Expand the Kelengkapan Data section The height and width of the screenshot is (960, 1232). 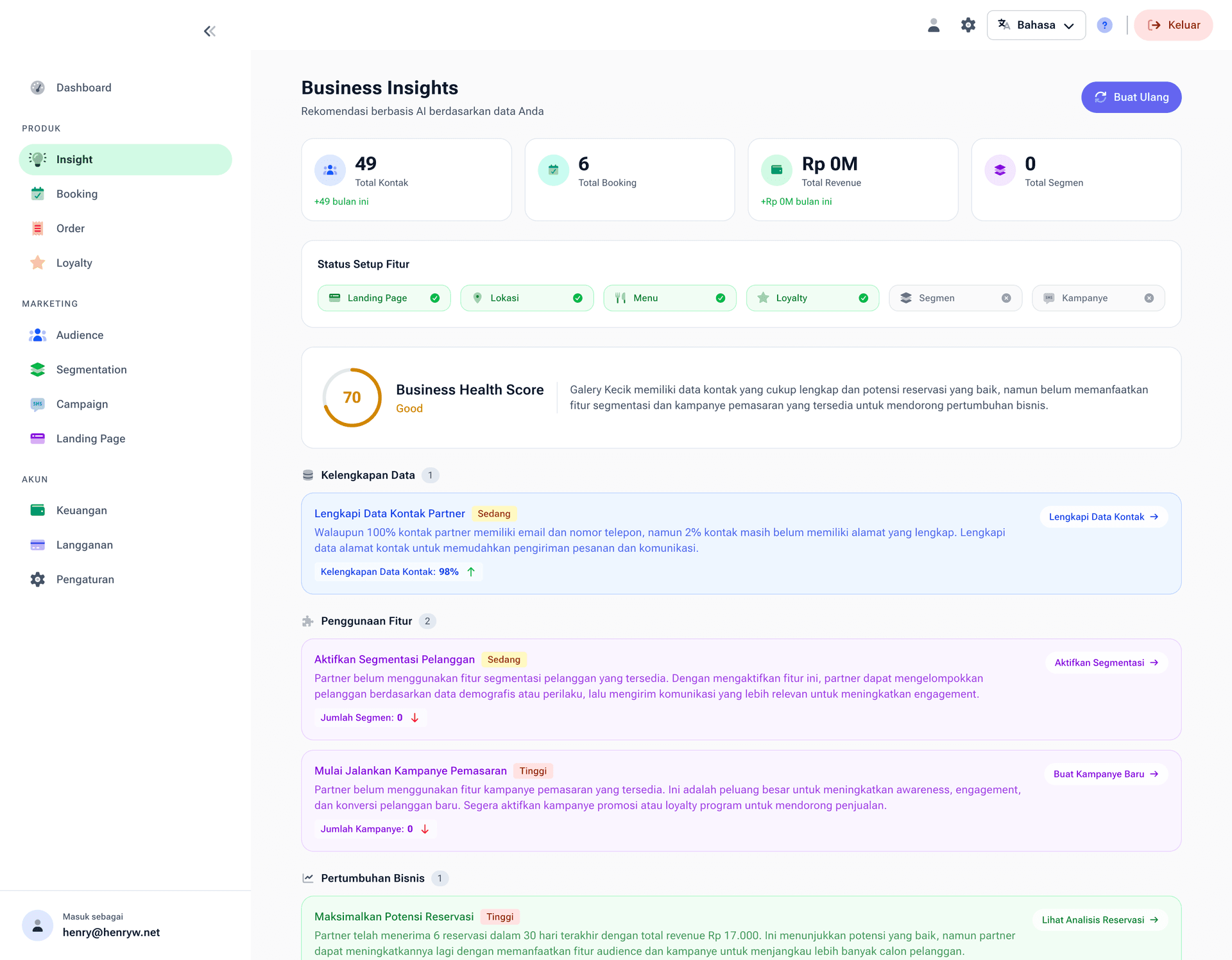tap(368, 475)
